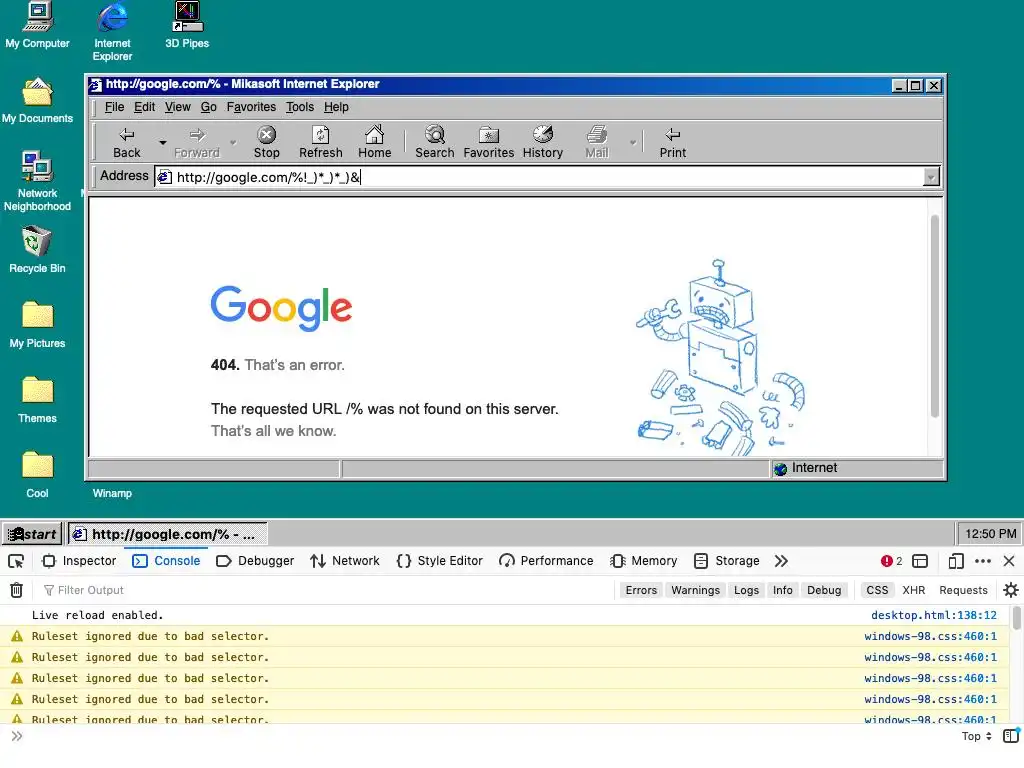
Task: Activate the element picker icon in devtools
Action: tap(16, 561)
